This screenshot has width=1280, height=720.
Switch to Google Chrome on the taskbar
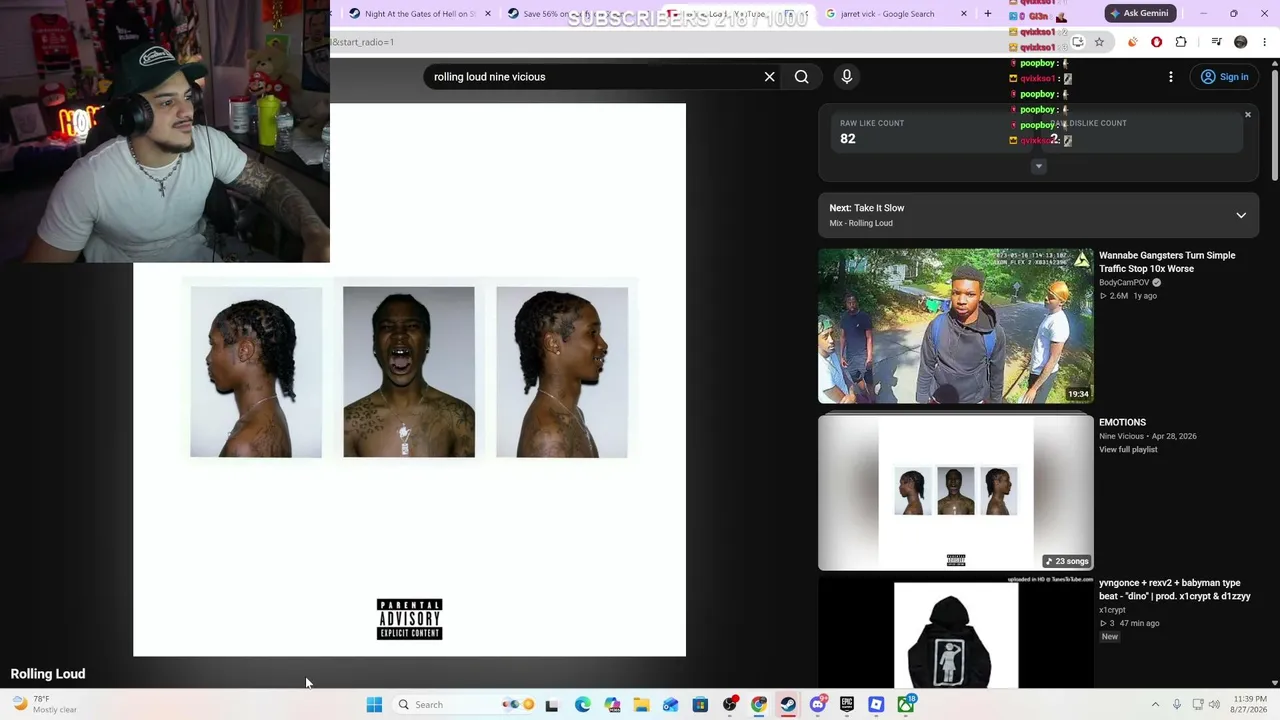click(x=759, y=705)
